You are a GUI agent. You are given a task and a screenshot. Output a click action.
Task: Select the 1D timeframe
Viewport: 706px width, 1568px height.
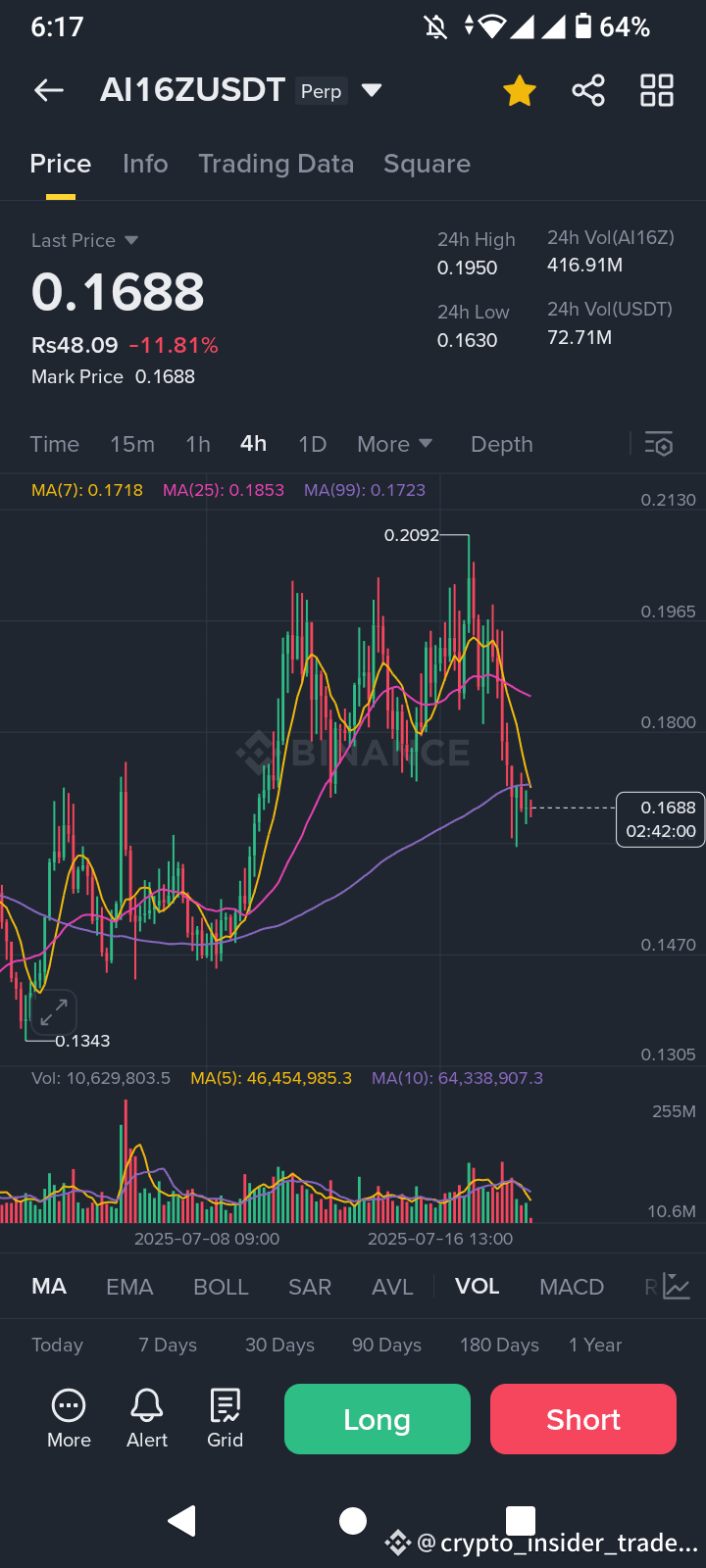point(312,444)
